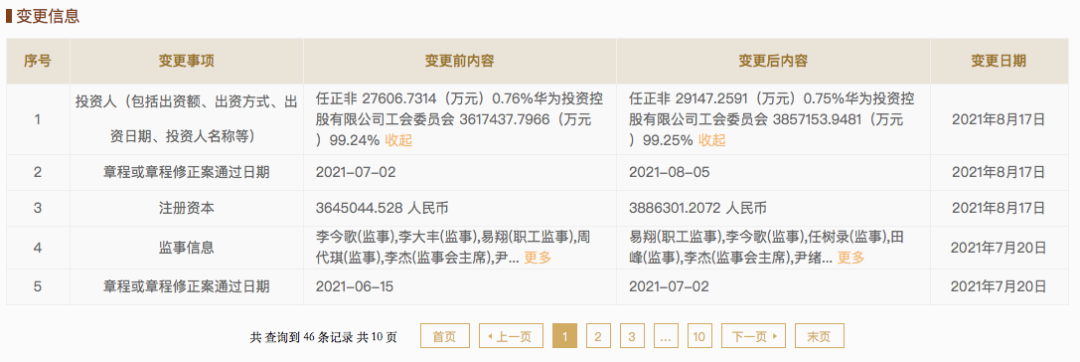Screen dimensions: 1080x362
Task: Click 变更日期 2021年7月20日 for 监事信息
Action: click(999, 248)
